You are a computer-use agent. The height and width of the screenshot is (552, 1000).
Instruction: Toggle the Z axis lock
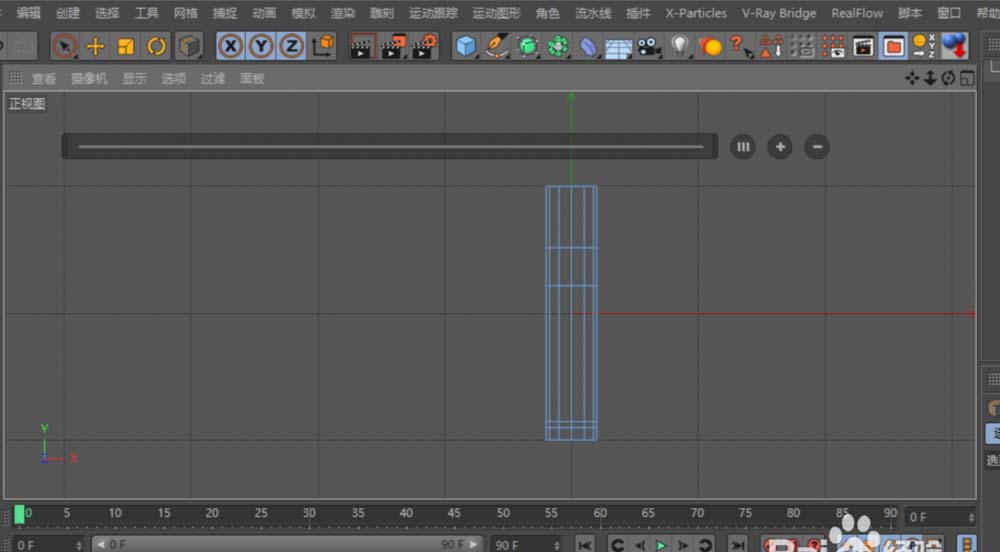[x=291, y=46]
